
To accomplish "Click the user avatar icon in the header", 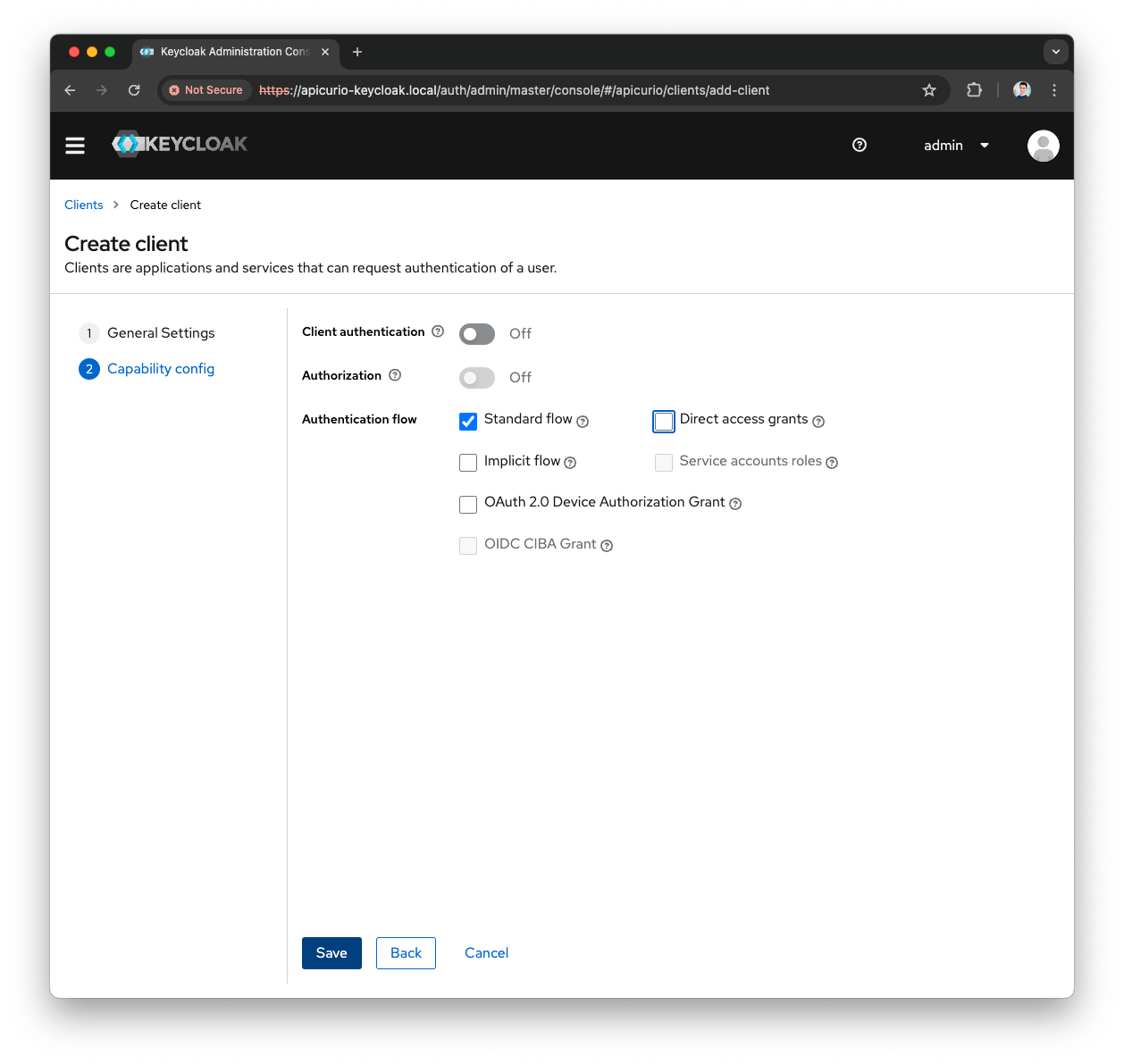I will [1043, 145].
